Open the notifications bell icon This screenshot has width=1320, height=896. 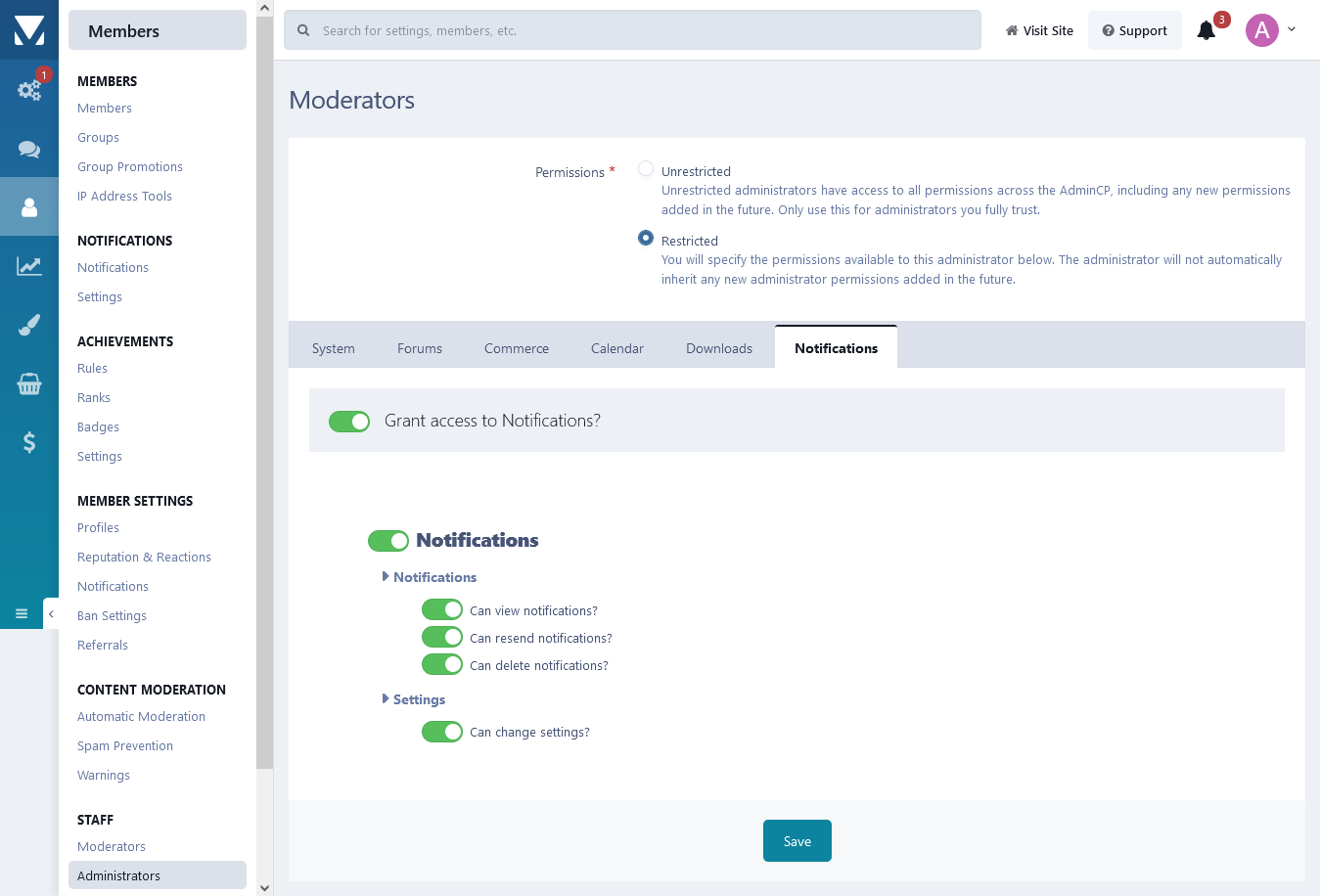click(x=1206, y=30)
